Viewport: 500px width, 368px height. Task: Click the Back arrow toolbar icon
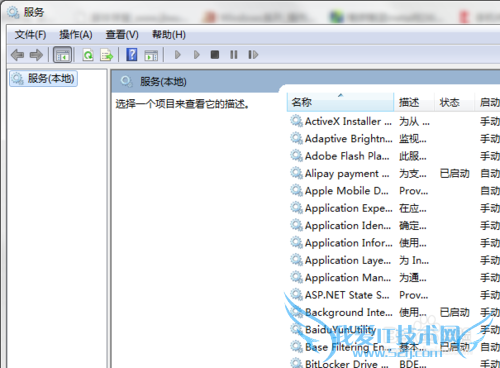(x=17, y=55)
